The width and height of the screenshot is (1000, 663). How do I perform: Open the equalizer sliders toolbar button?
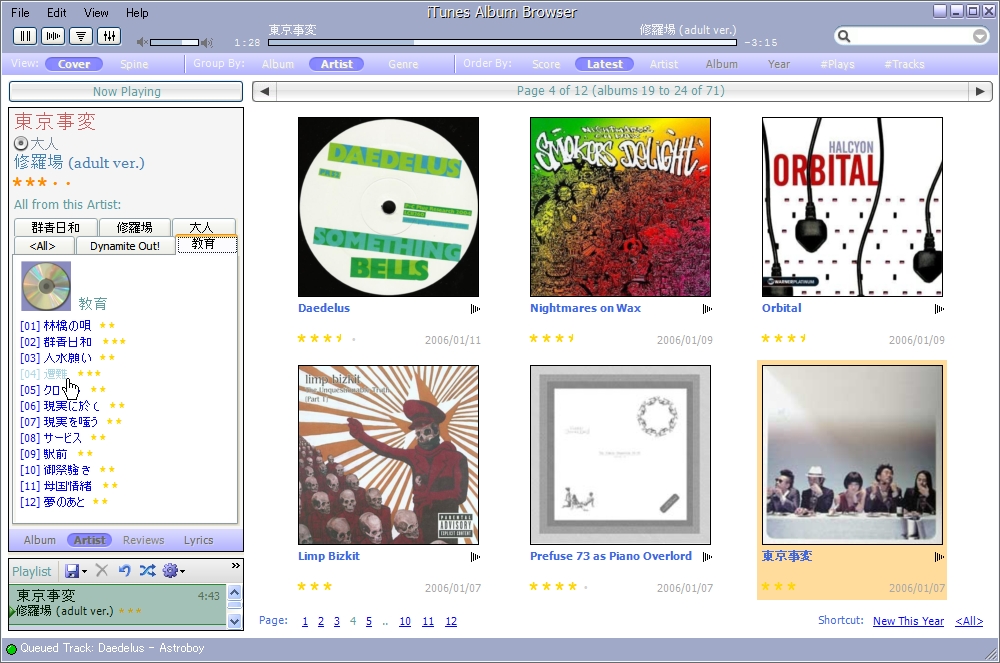point(109,36)
